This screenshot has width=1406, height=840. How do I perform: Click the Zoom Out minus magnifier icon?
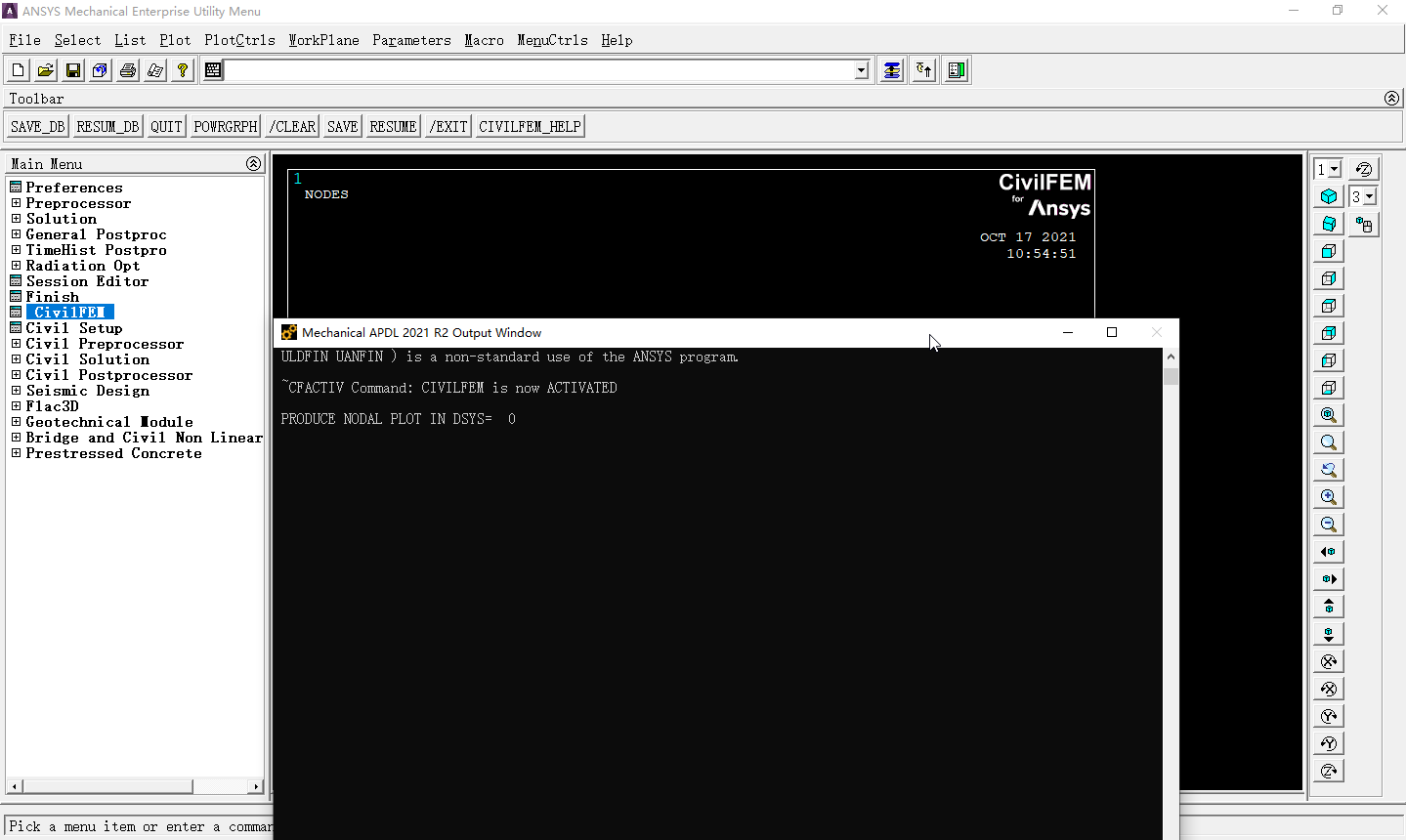[1329, 525]
